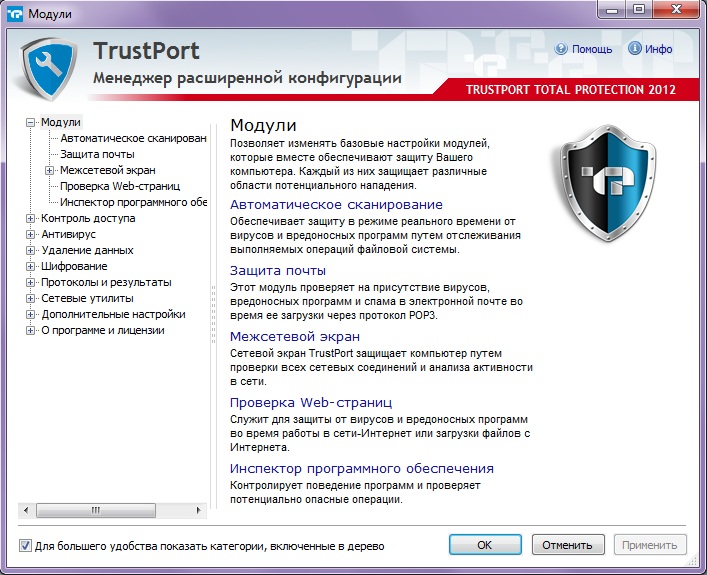The image size is (707, 575).
Task: Expand the Удаление данных node
Action: pyautogui.click(x=30, y=250)
